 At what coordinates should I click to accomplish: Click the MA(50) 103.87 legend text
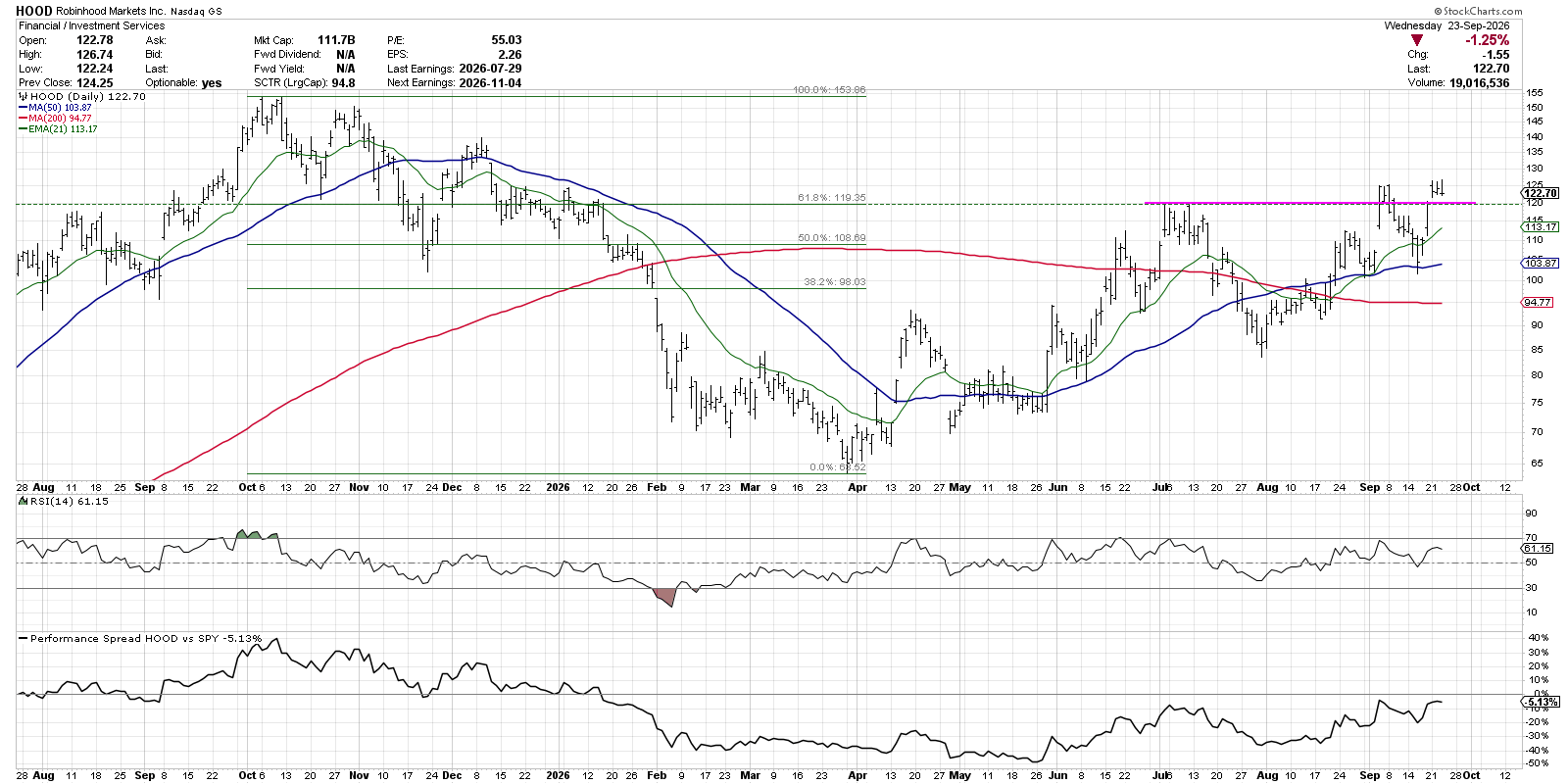pos(60,108)
